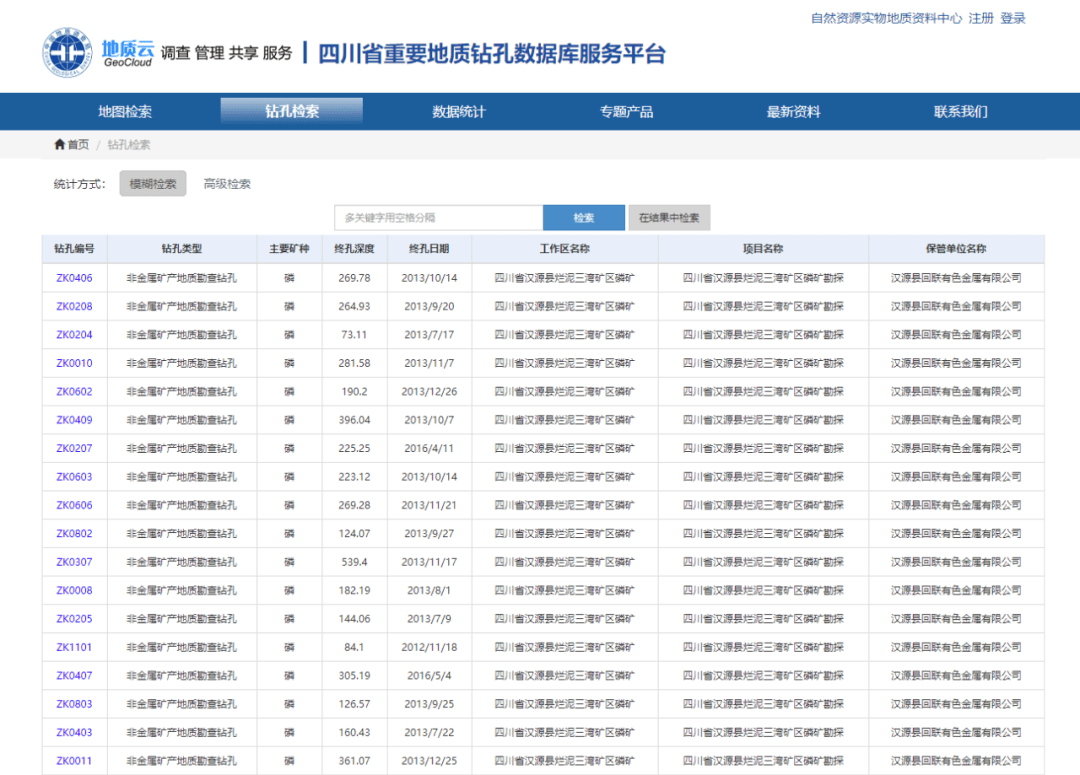Click the 终孔深度 column header
This screenshot has width=1080, height=775.
354,249
